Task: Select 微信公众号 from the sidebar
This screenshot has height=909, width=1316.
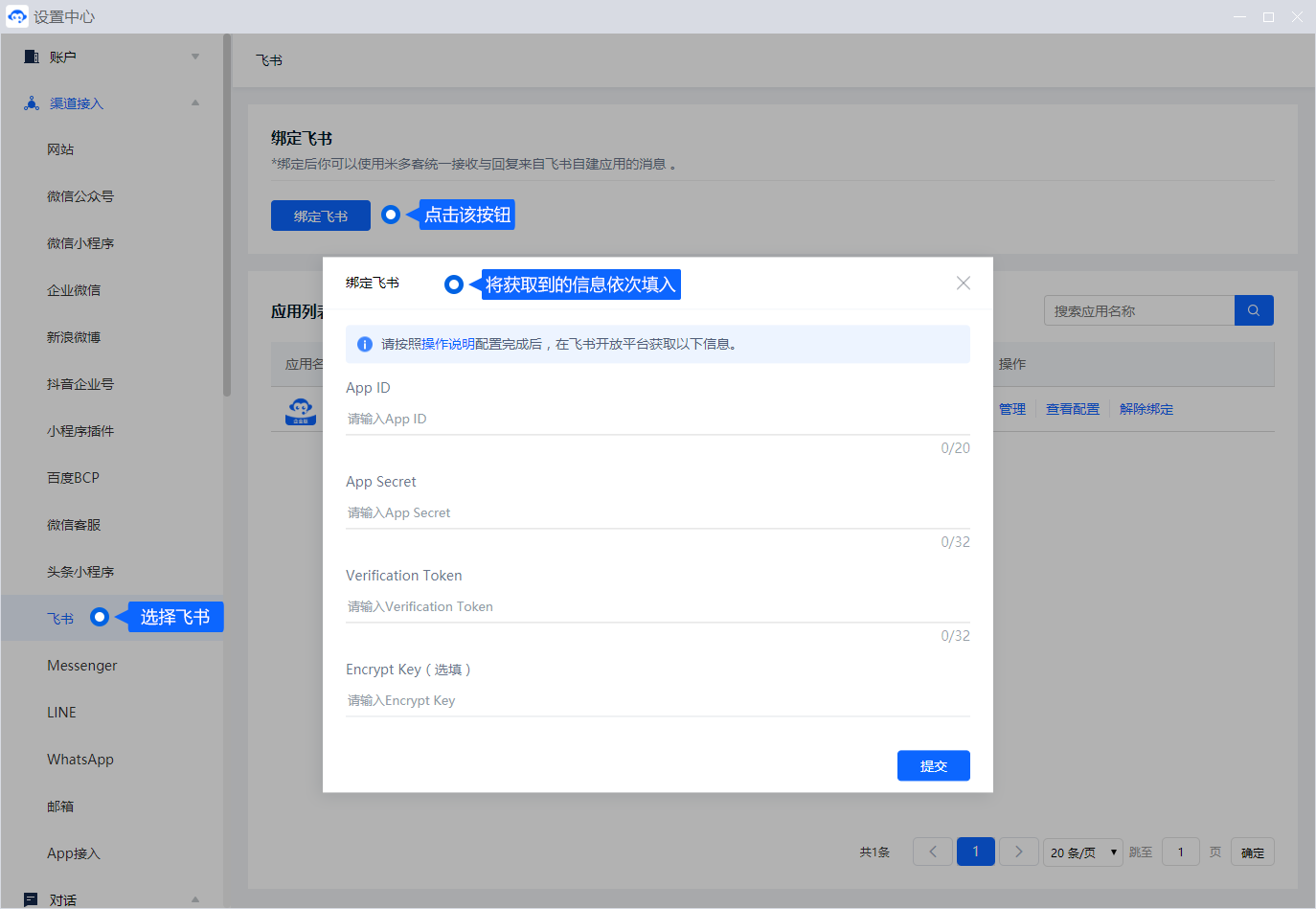Action: coord(80,196)
